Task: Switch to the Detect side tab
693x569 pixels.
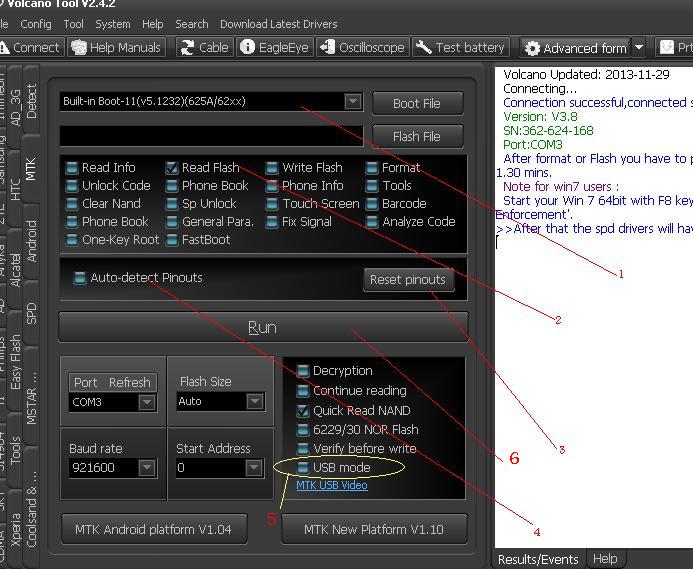Action: point(31,101)
